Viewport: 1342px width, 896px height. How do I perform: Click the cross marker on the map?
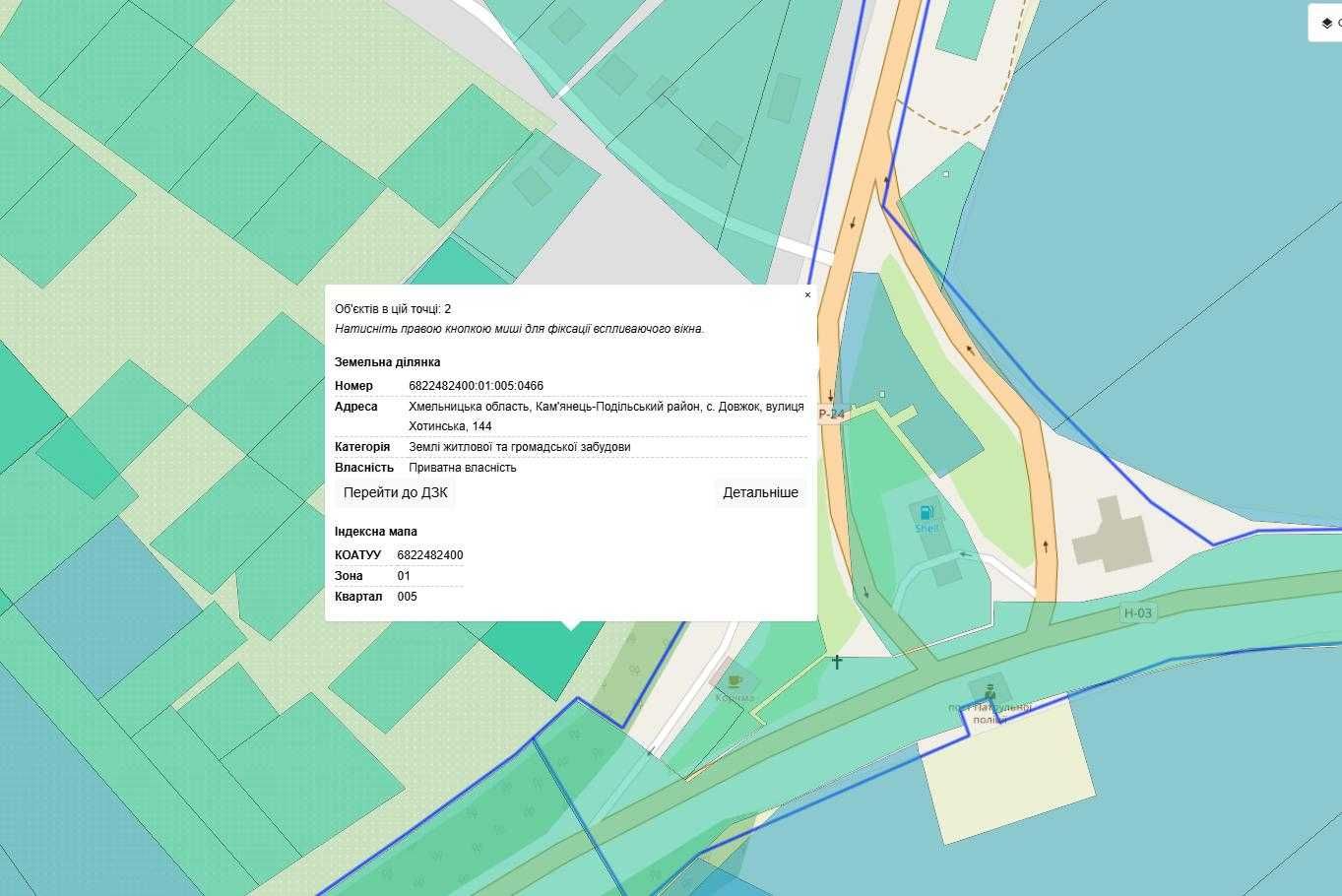point(837,662)
